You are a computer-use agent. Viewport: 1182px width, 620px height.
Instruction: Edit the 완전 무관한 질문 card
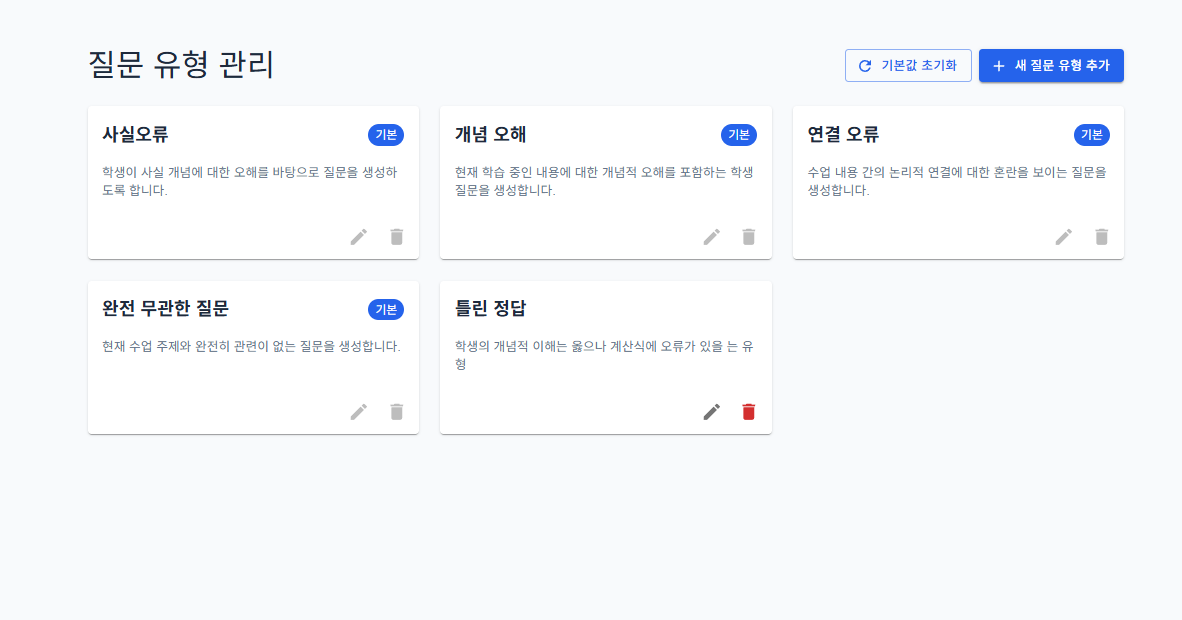point(359,412)
